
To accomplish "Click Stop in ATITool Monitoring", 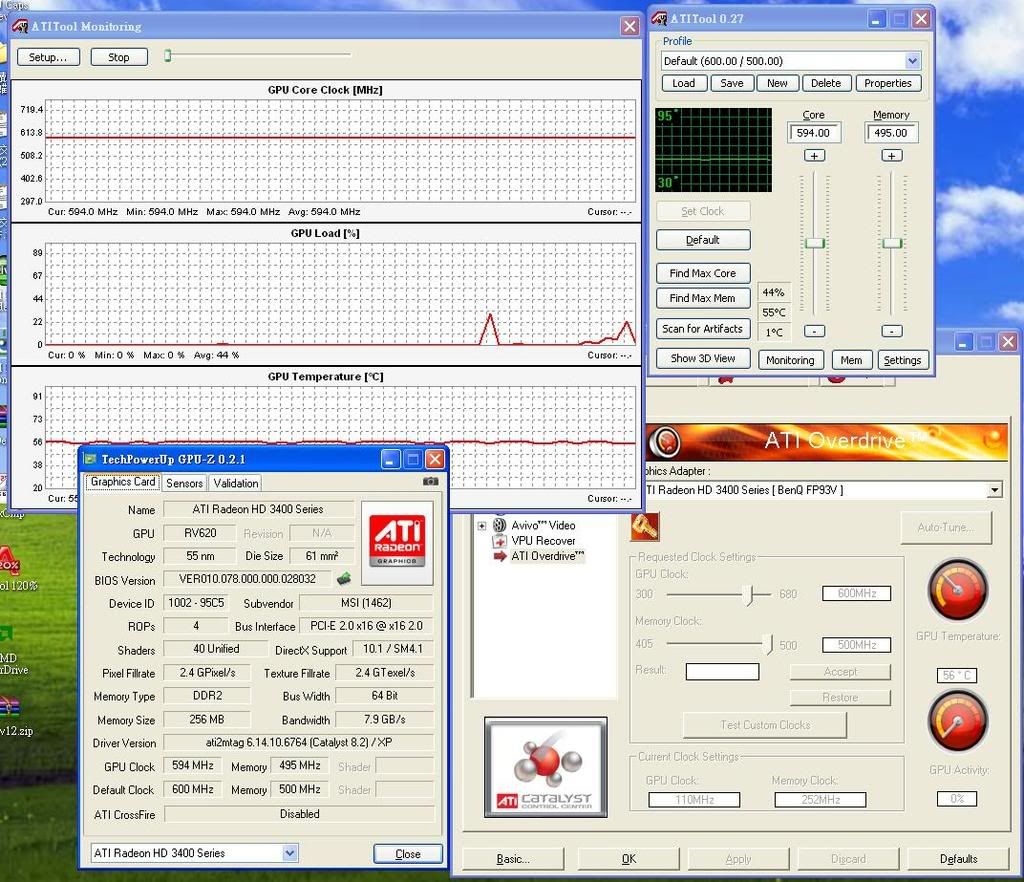I will pyautogui.click(x=119, y=57).
